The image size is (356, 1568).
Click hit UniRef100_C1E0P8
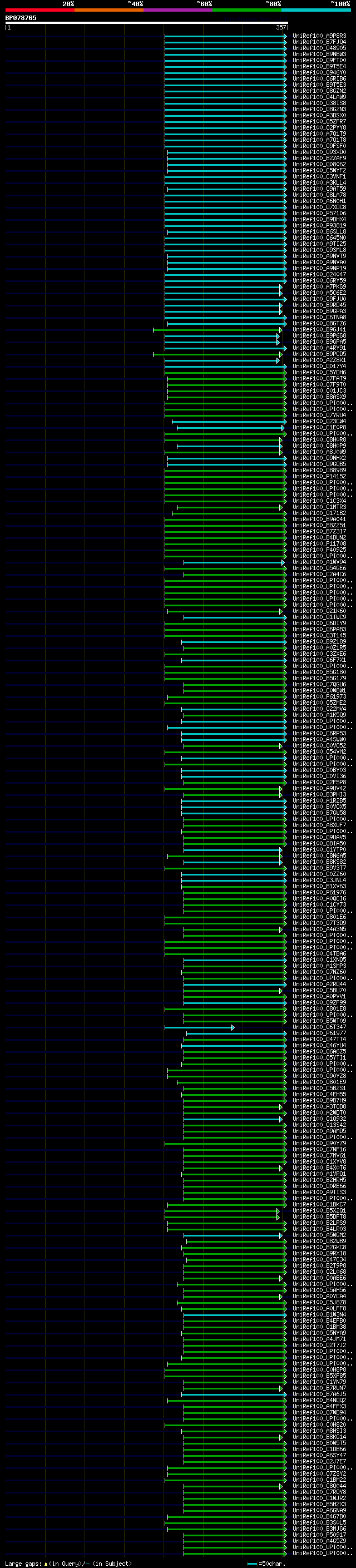coord(319,427)
